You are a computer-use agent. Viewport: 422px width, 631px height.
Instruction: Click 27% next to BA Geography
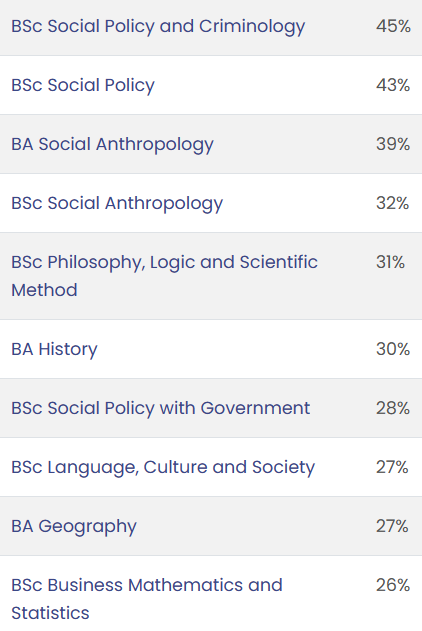pyautogui.click(x=392, y=526)
